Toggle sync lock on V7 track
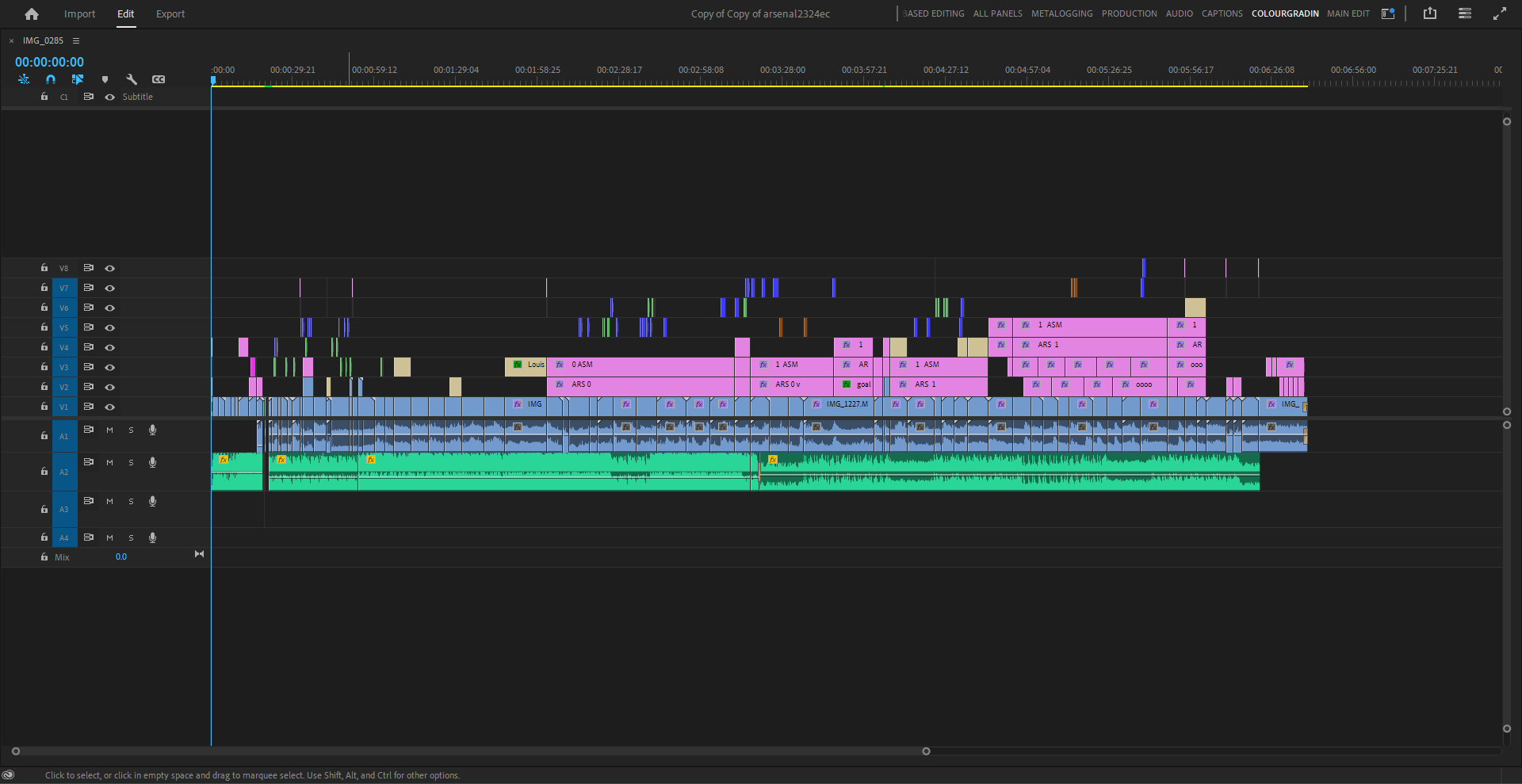Screen dimensions: 1522x784 click(x=89, y=288)
